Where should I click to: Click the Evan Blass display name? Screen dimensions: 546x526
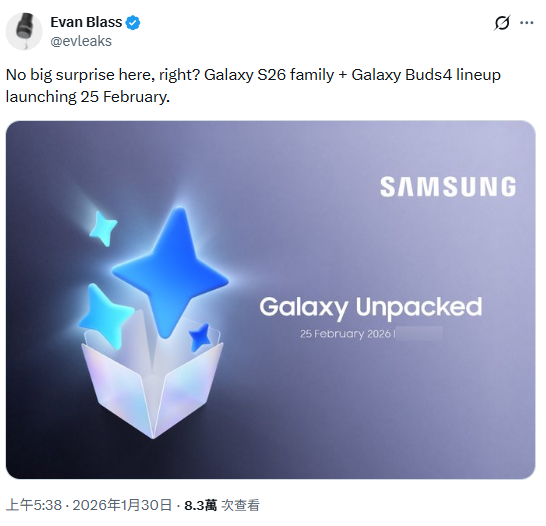pos(86,22)
